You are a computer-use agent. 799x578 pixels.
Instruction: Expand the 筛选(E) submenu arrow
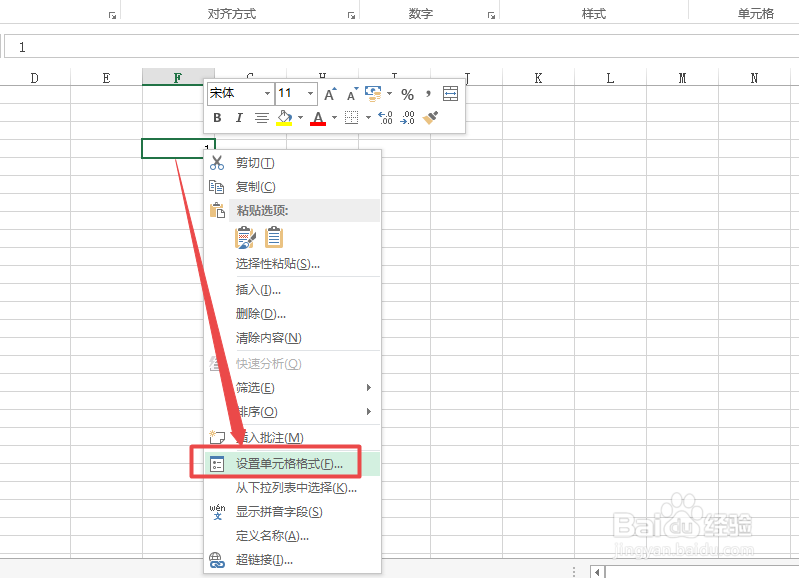[369, 387]
